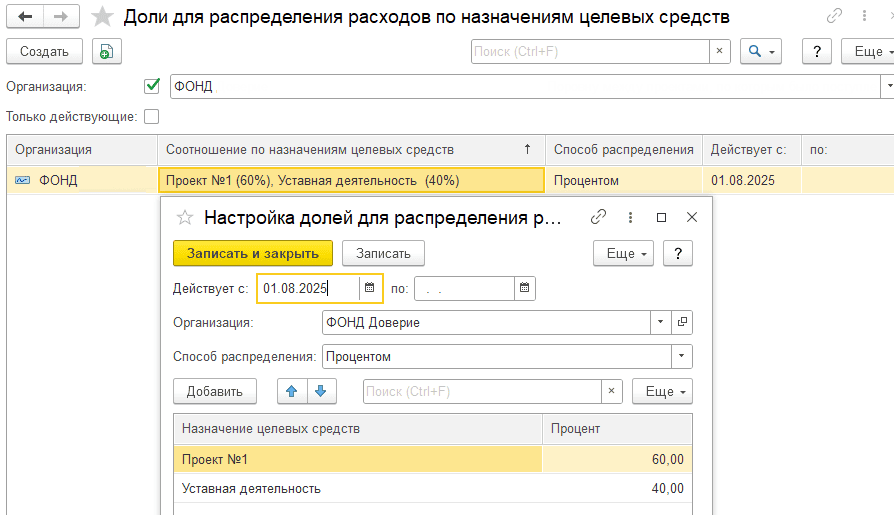894x515 pixels.
Task: Copy link icon in main window header
Action: tap(834, 17)
